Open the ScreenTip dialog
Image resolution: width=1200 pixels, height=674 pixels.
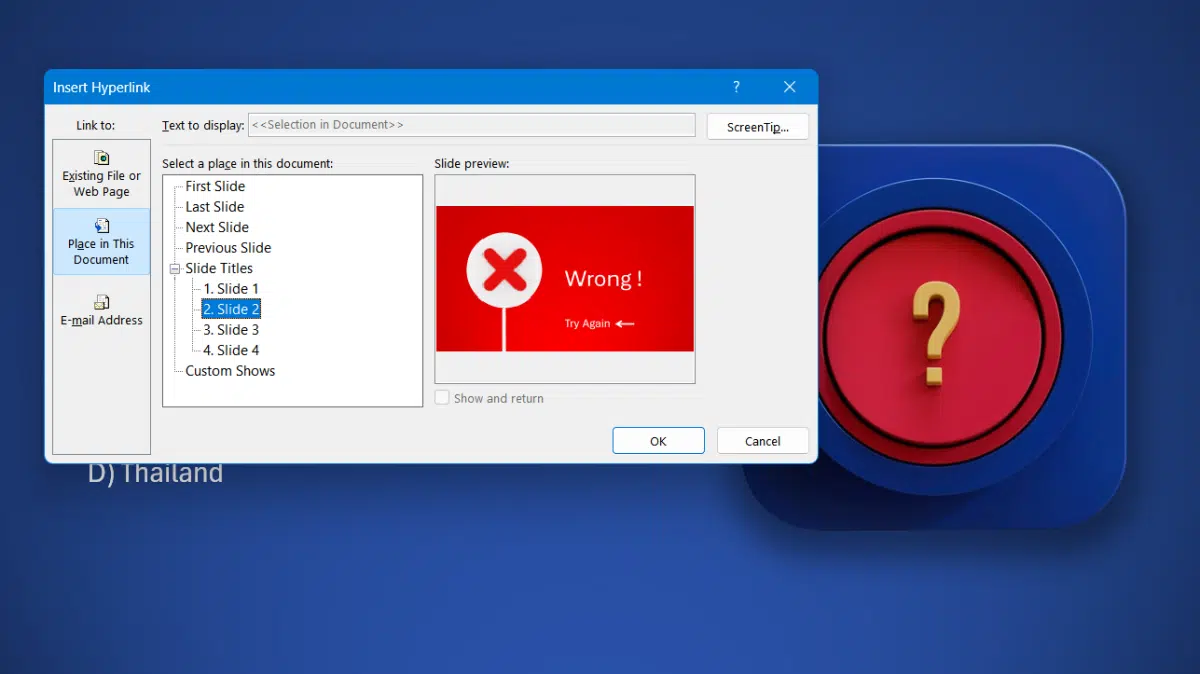coord(757,126)
